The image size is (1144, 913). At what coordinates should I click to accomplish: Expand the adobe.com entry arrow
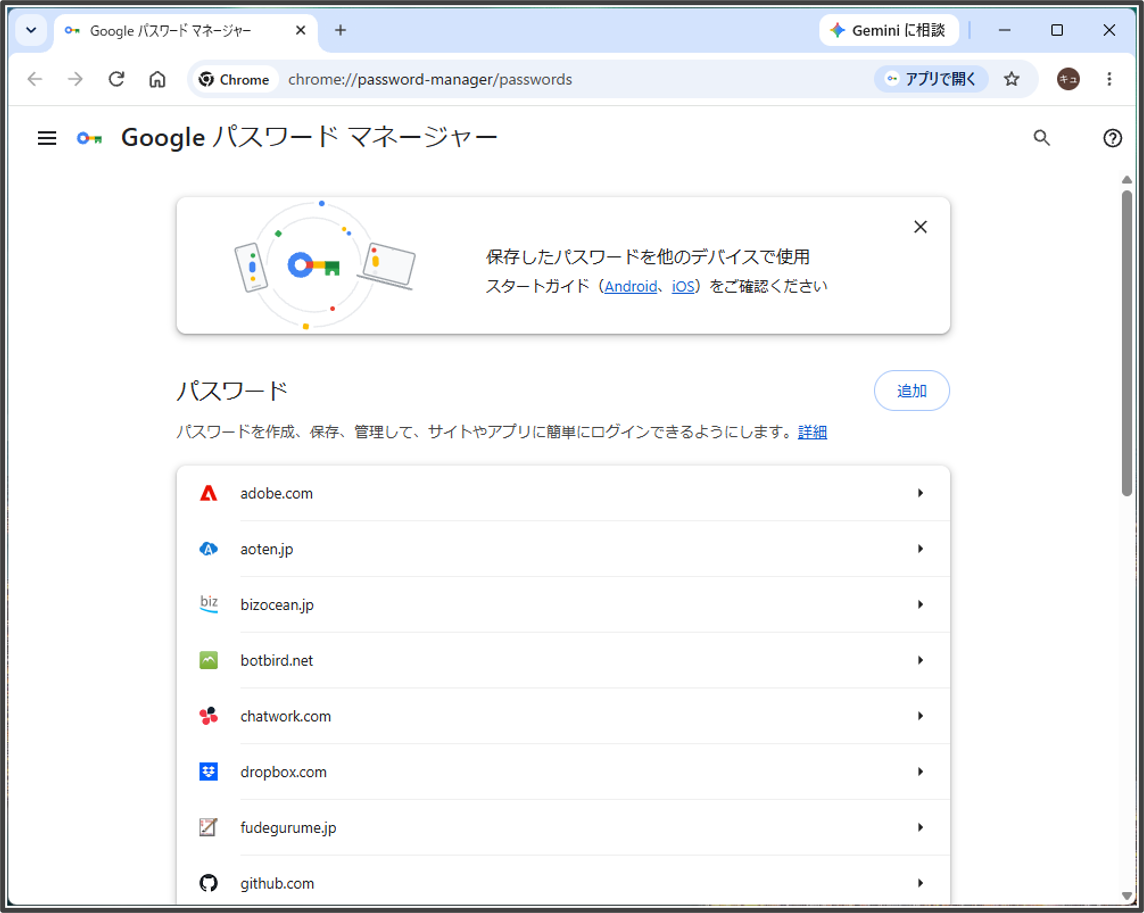pyautogui.click(x=920, y=493)
